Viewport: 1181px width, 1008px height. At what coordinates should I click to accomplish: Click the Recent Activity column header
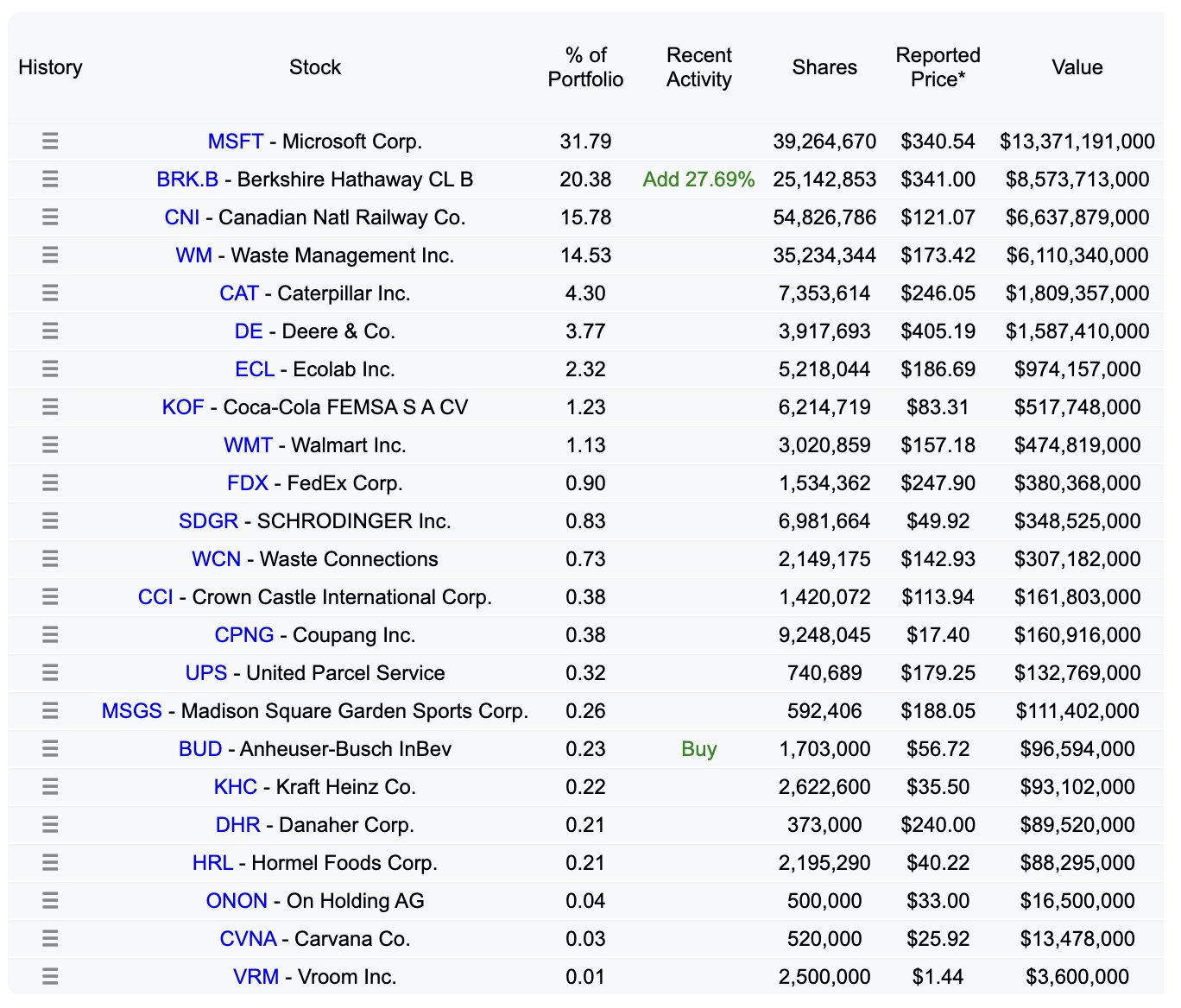click(x=698, y=67)
